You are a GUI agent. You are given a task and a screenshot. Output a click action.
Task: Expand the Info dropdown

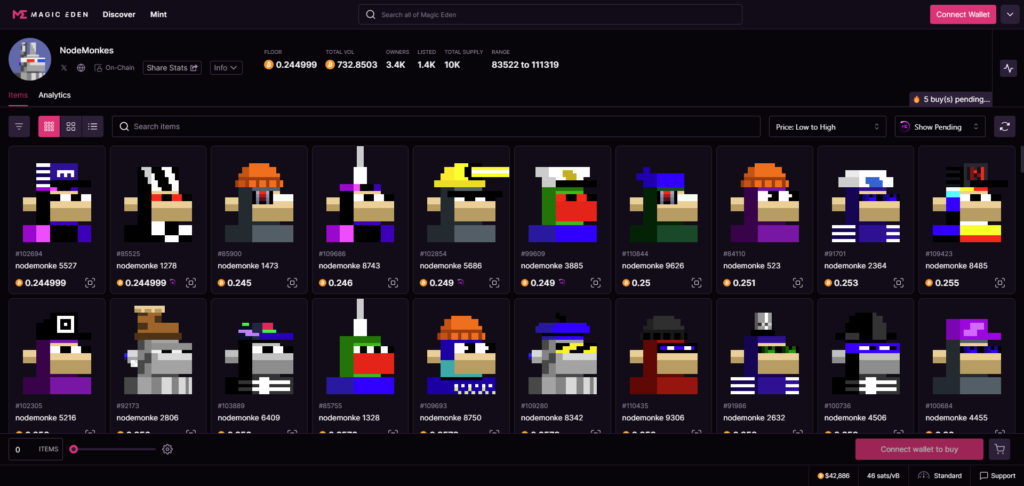(x=226, y=68)
